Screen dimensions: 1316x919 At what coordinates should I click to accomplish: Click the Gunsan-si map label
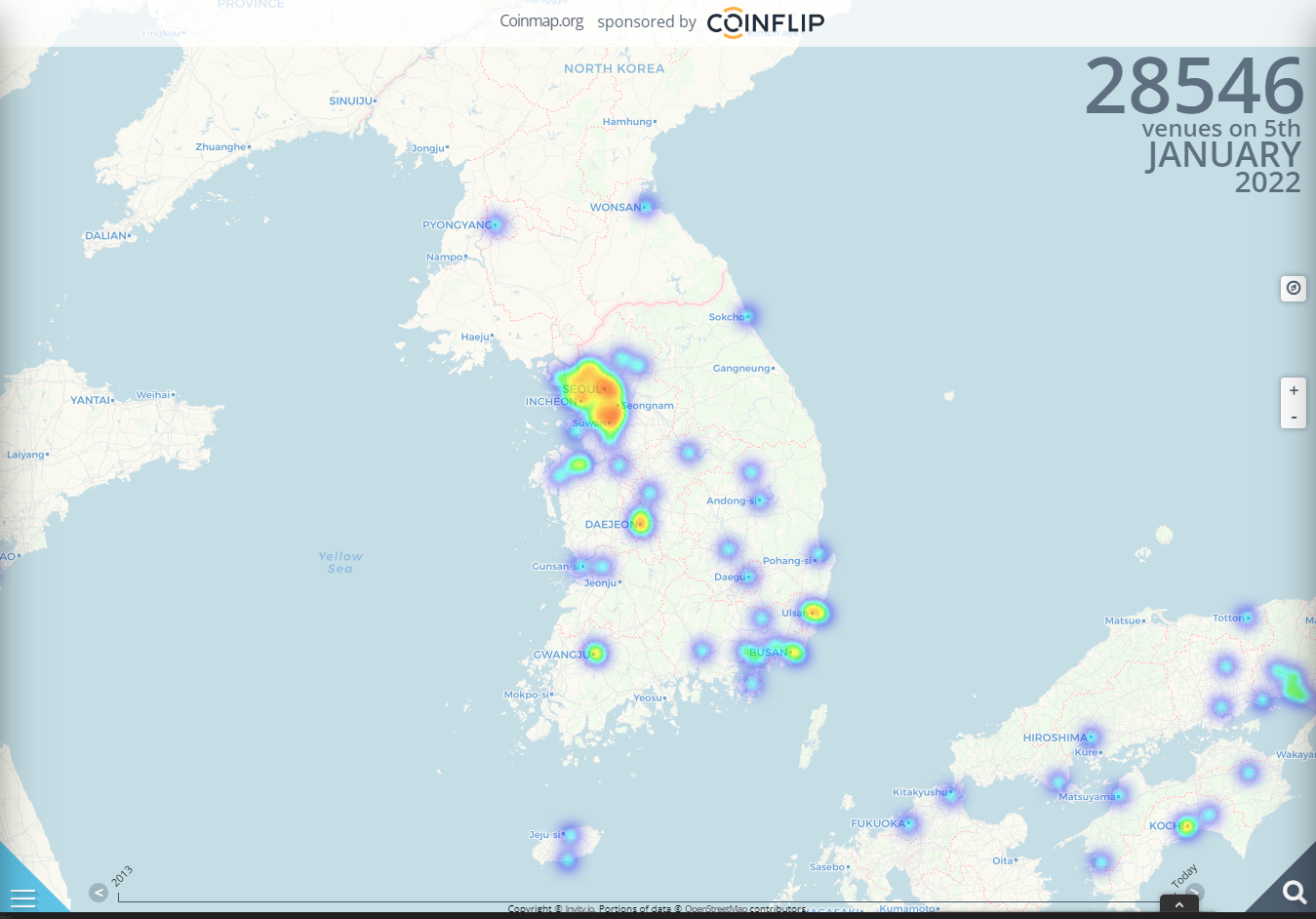(x=555, y=566)
